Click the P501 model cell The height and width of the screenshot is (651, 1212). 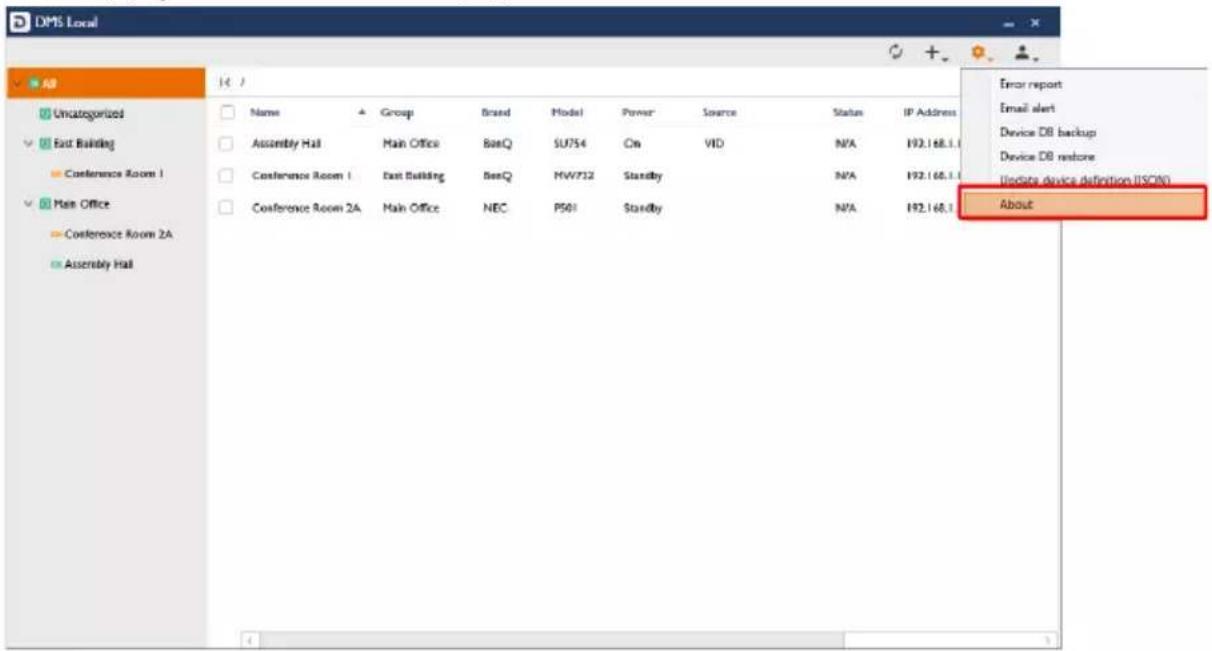point(566,207)
